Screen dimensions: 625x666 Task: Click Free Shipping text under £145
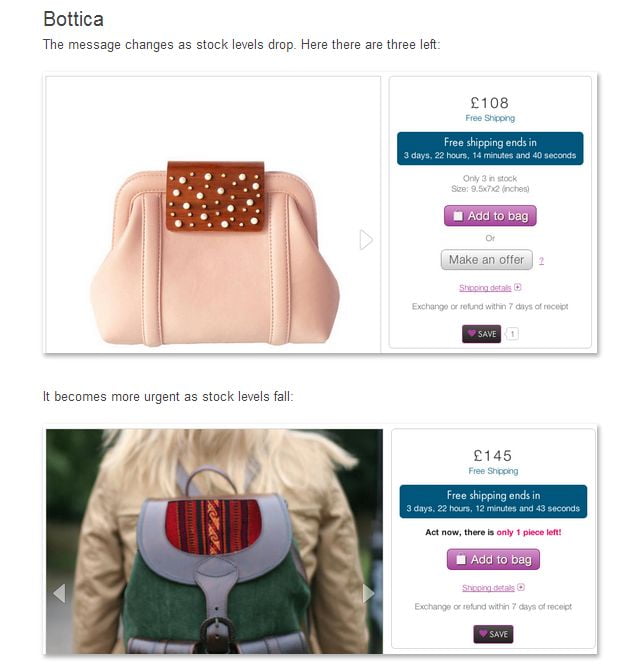click(x=493, y=471)
